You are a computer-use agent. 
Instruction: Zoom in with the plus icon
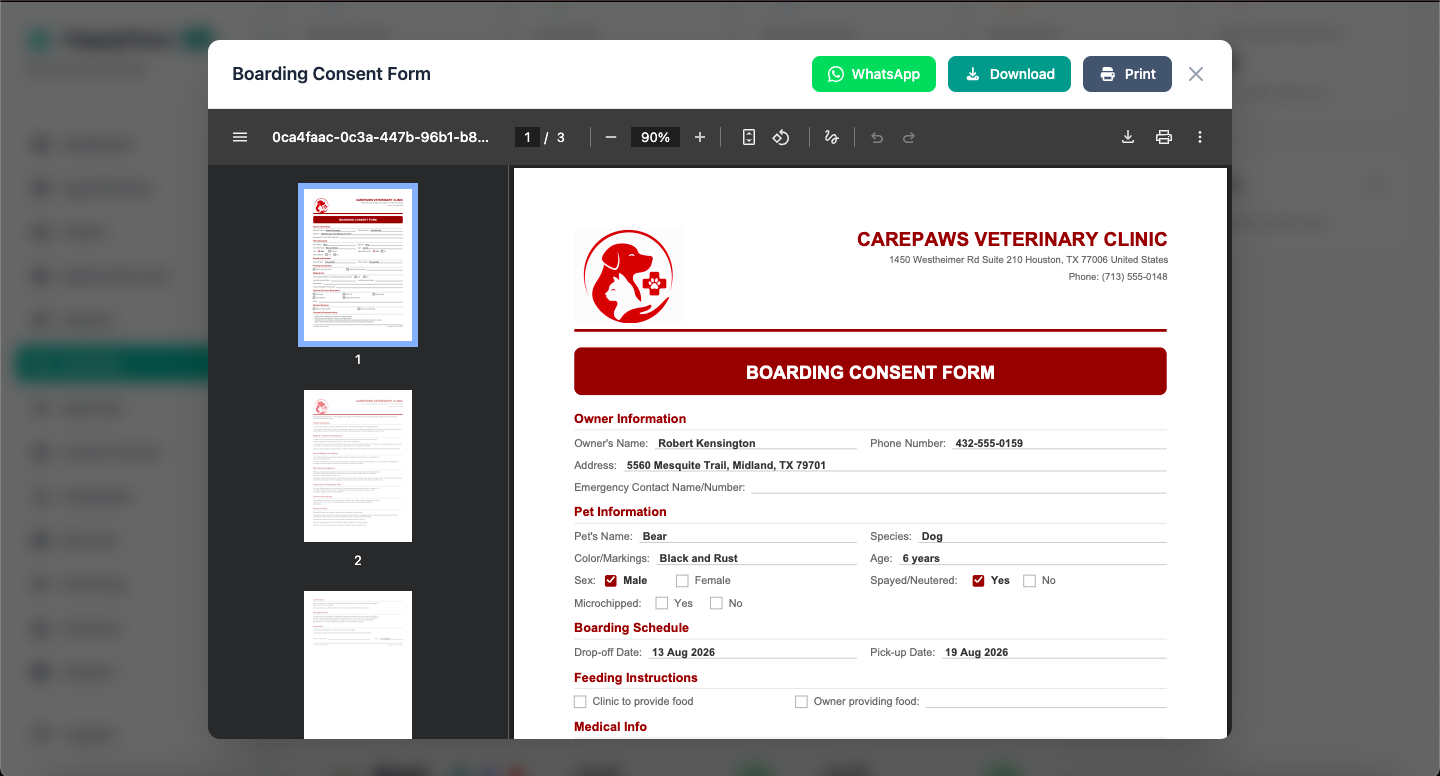[x=700, y=137]
